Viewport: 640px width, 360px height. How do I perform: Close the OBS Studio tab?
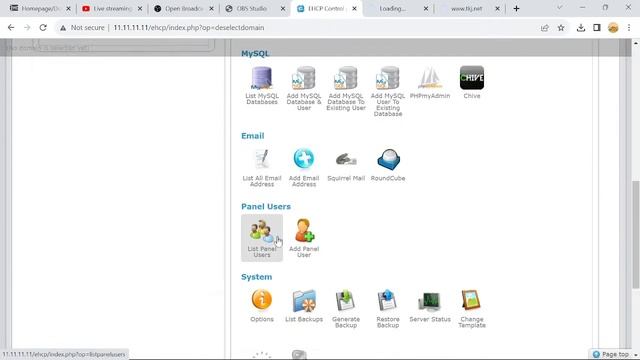click(x=283, y=8)
